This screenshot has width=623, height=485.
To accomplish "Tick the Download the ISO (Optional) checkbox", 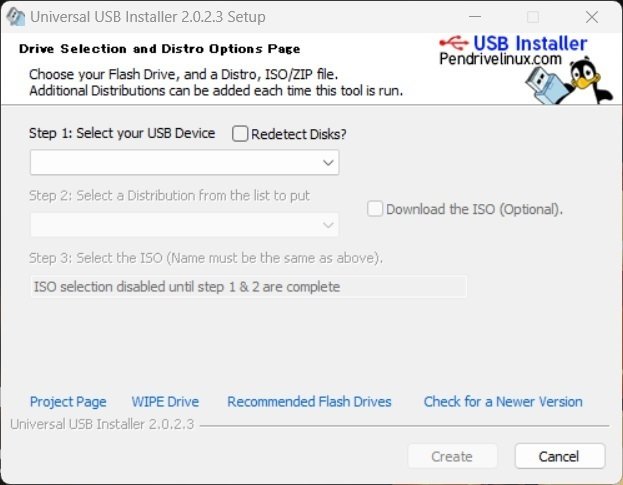I will pyautogui.click(x=375, y=209).
